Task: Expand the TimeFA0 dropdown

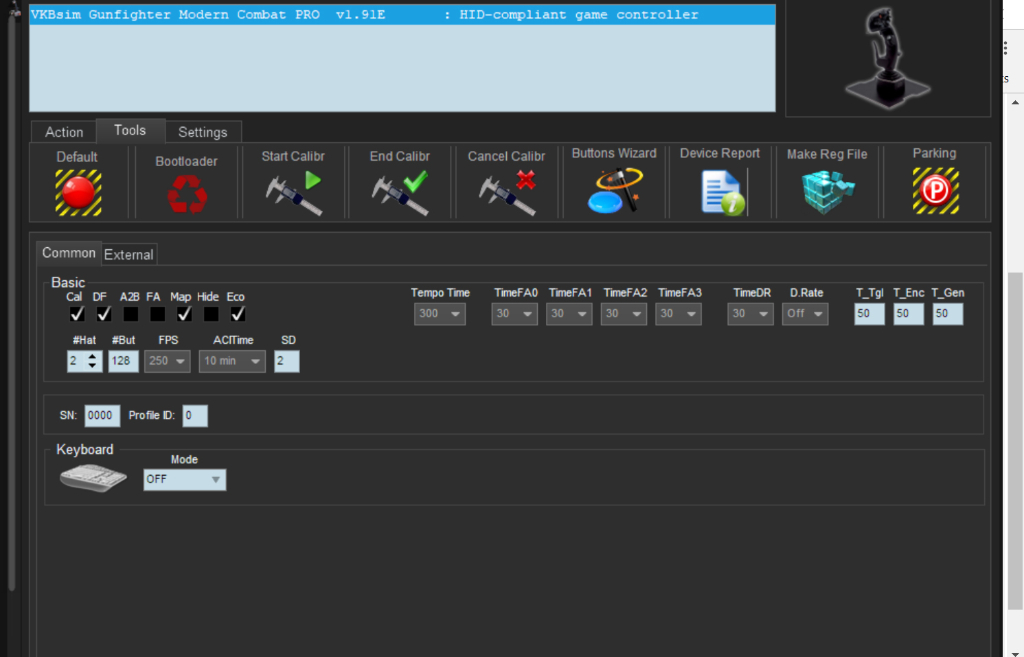Action: click(515, 314)
